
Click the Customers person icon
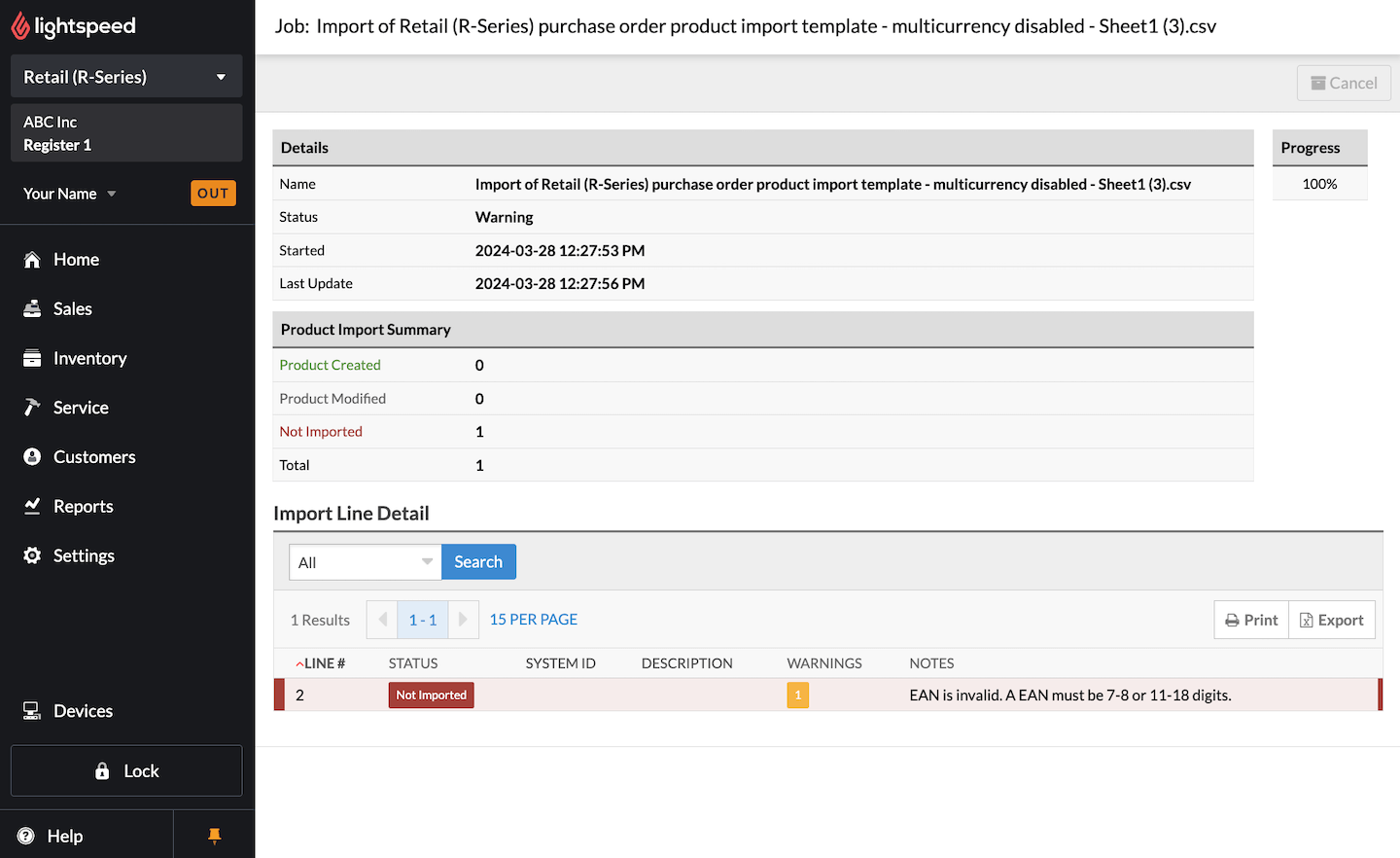coord(32,457)
